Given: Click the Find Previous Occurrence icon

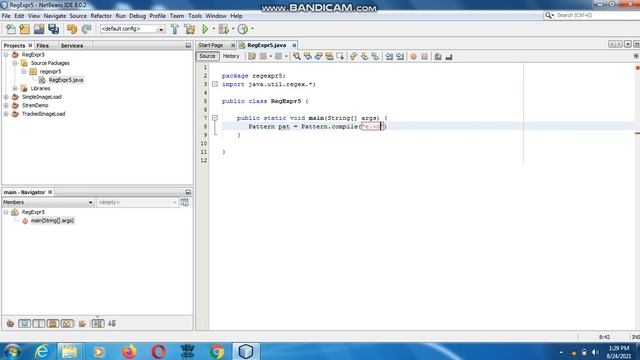Looking at the screenshot, I should 308,56.
